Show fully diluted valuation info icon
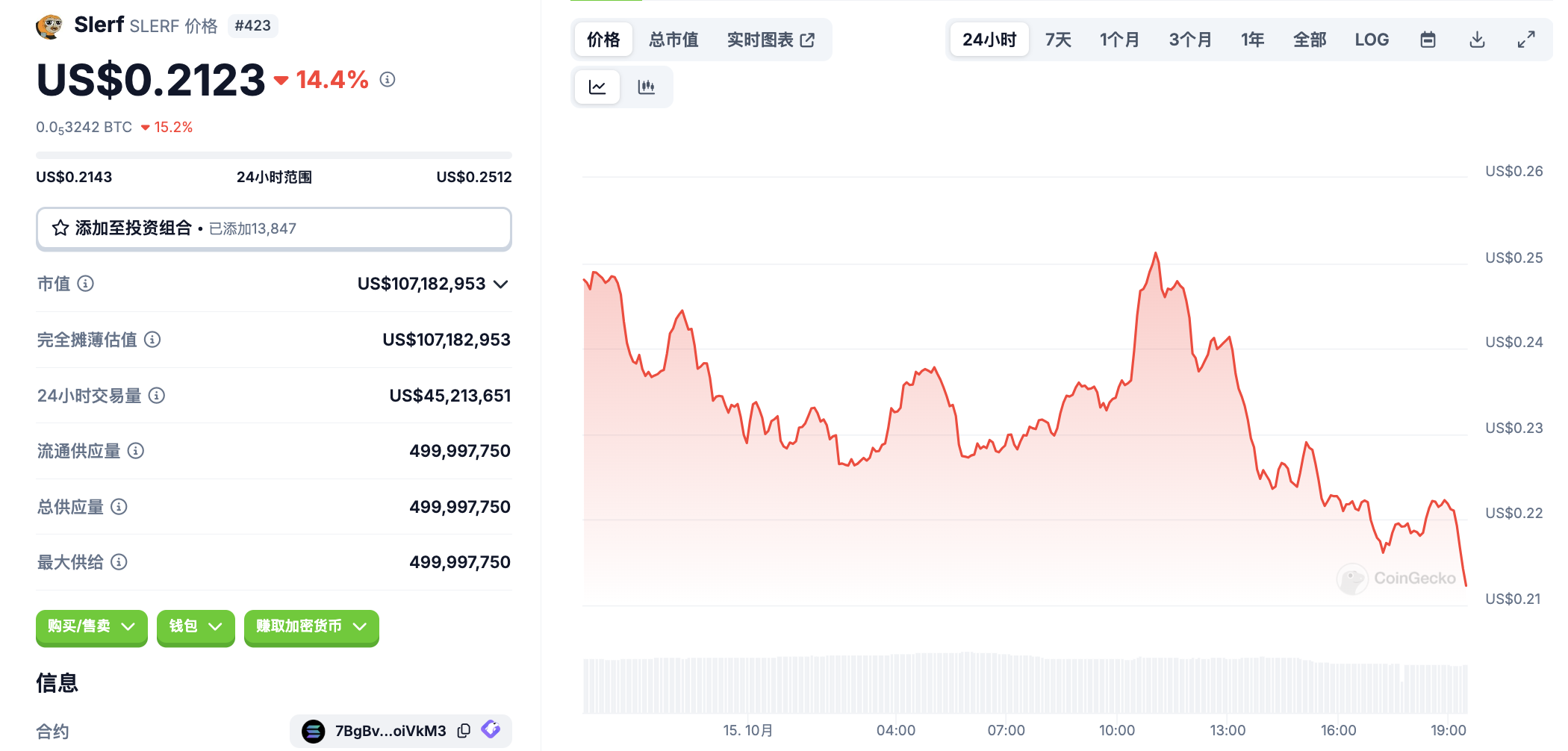The width and height of the screenshot is (1568, 751). tap(152, 340)
